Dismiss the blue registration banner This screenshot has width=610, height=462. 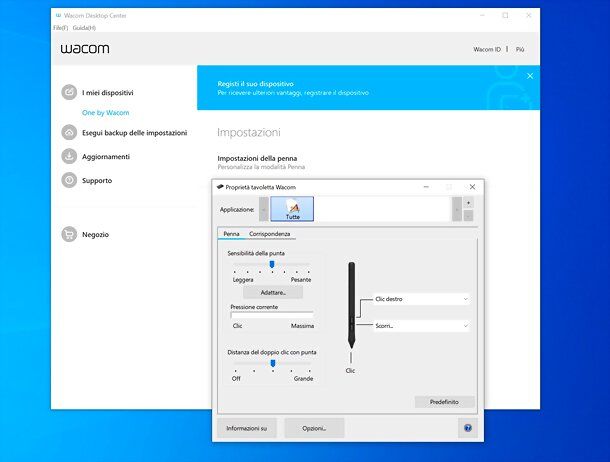click(x=530, y=76)
